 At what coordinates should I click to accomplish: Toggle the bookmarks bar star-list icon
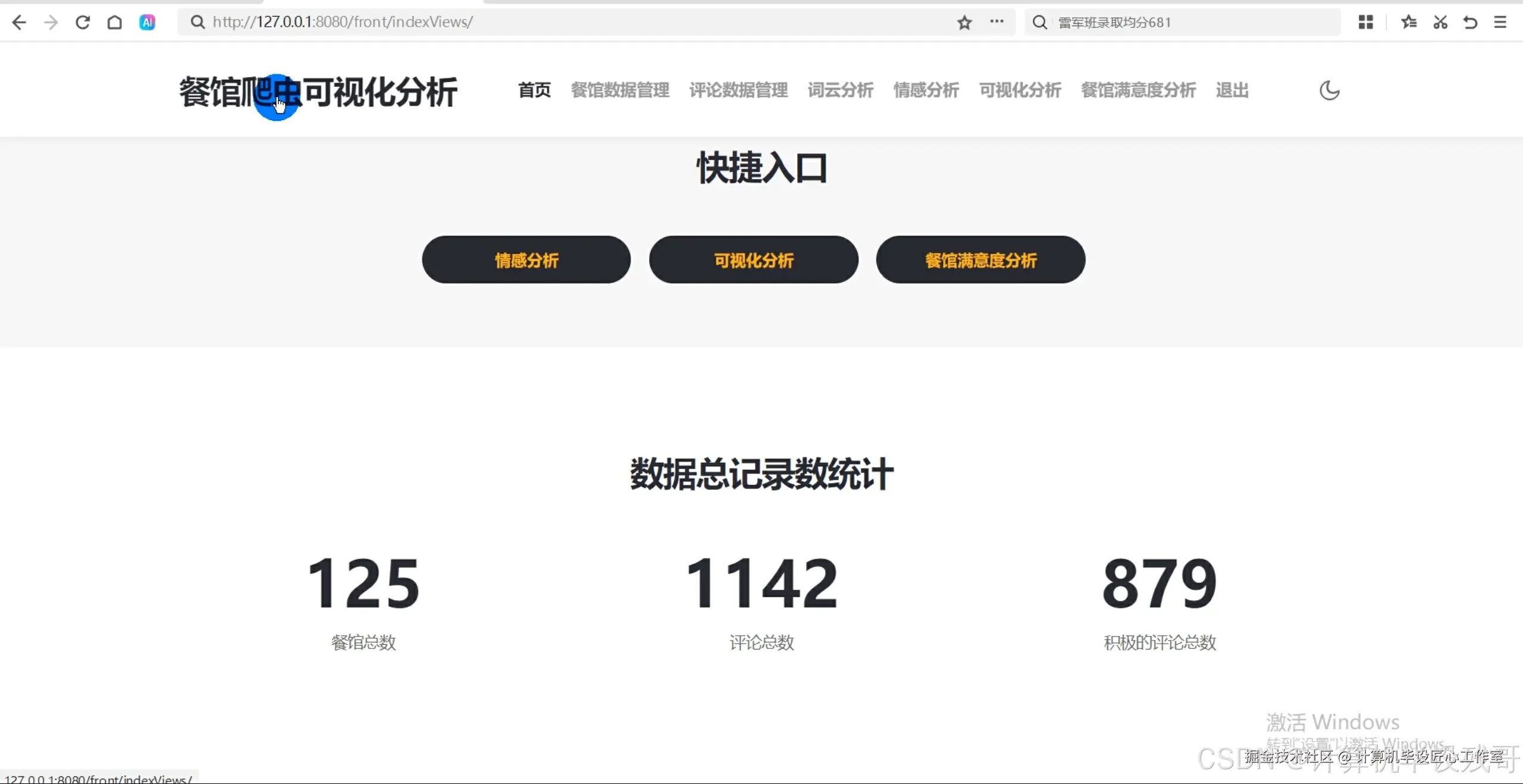1409,22
